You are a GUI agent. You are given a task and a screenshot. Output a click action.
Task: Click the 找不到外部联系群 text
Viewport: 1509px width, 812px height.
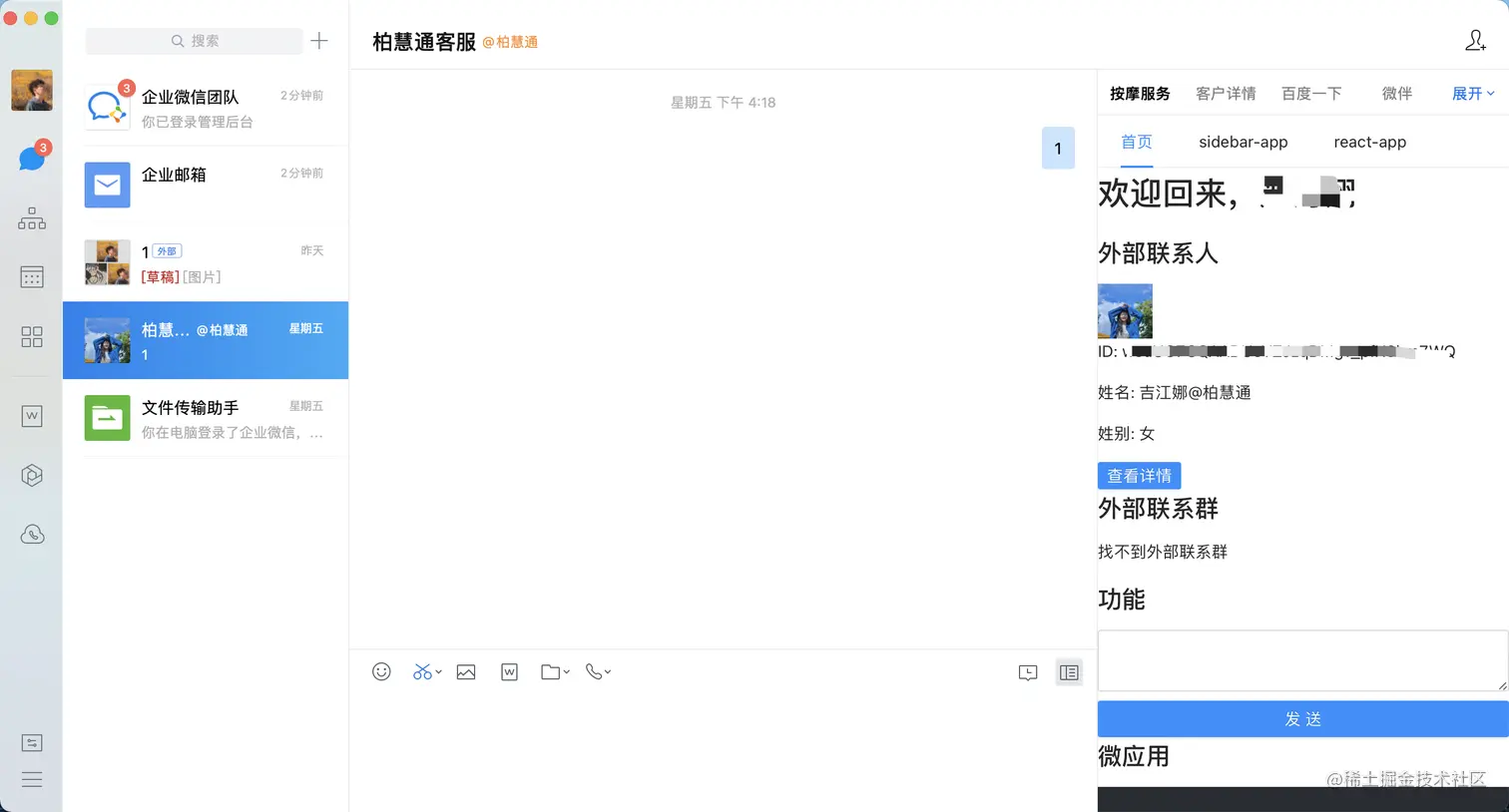click(x=1163, y=552)
